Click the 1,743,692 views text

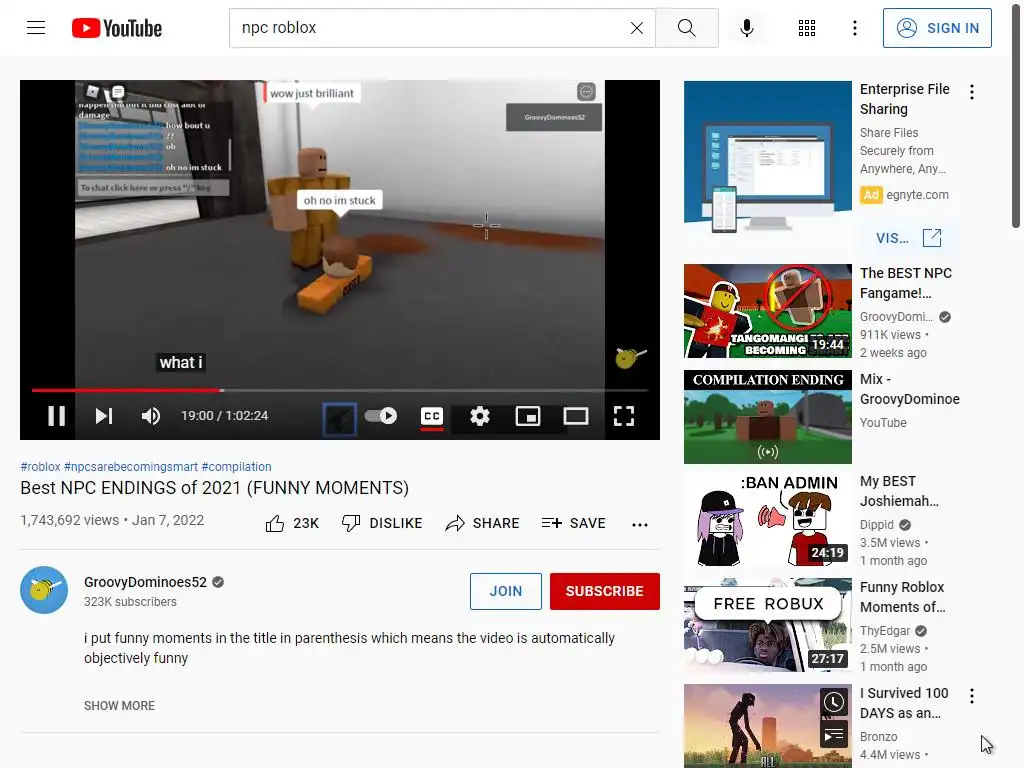point(69,520)
